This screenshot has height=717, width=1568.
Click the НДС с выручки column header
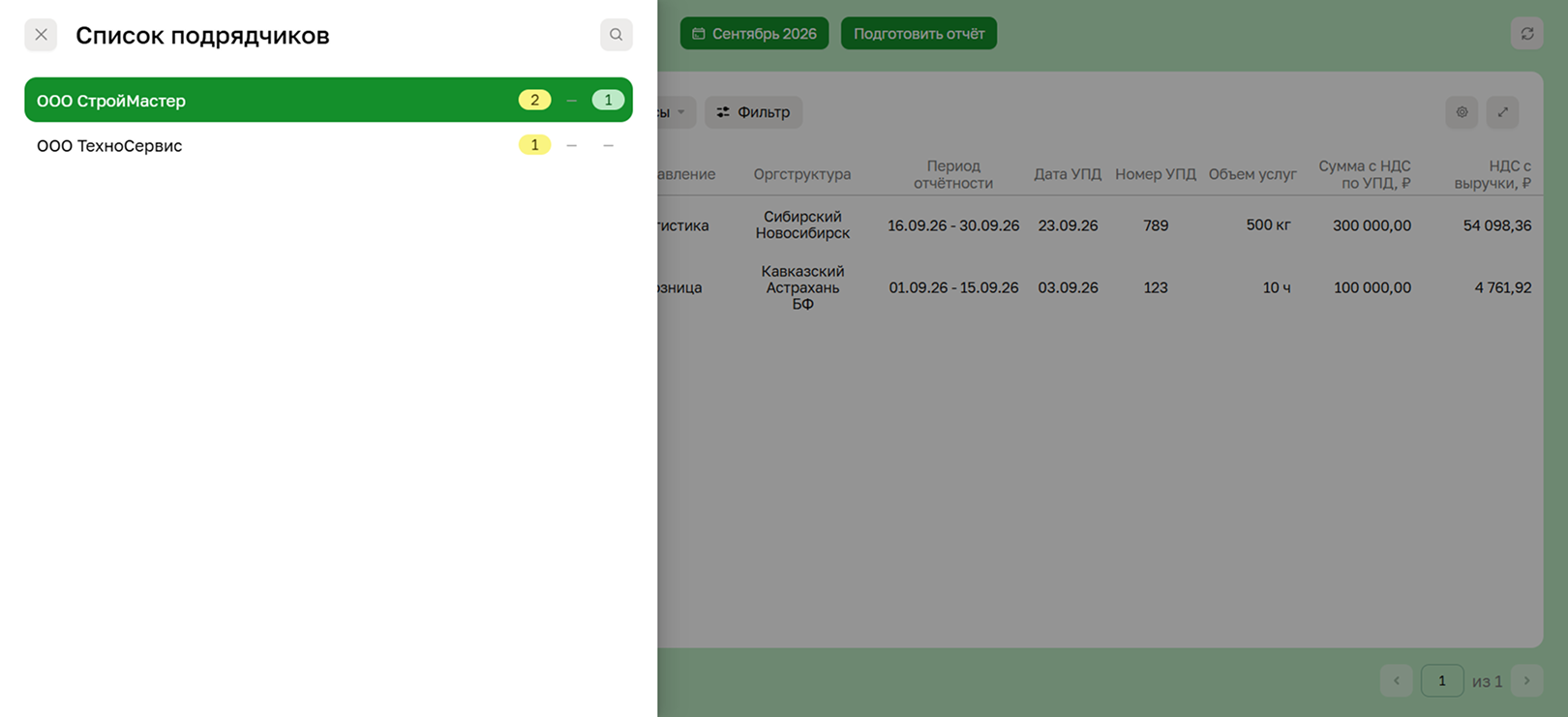[1493, 174]
